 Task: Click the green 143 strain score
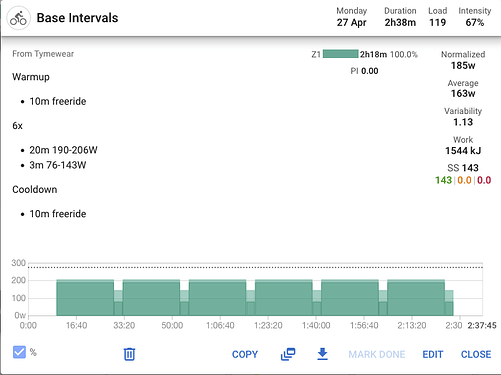(x=444, y=180)
